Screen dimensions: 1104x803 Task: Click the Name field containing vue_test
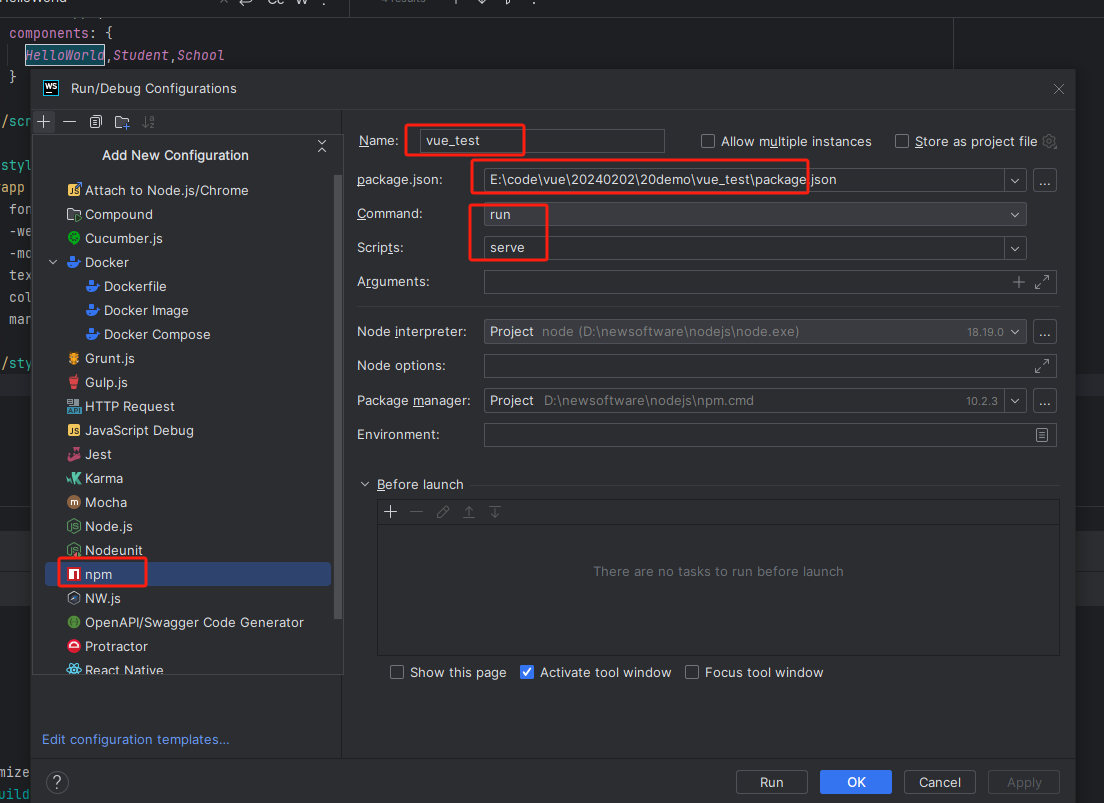point(541,141)
